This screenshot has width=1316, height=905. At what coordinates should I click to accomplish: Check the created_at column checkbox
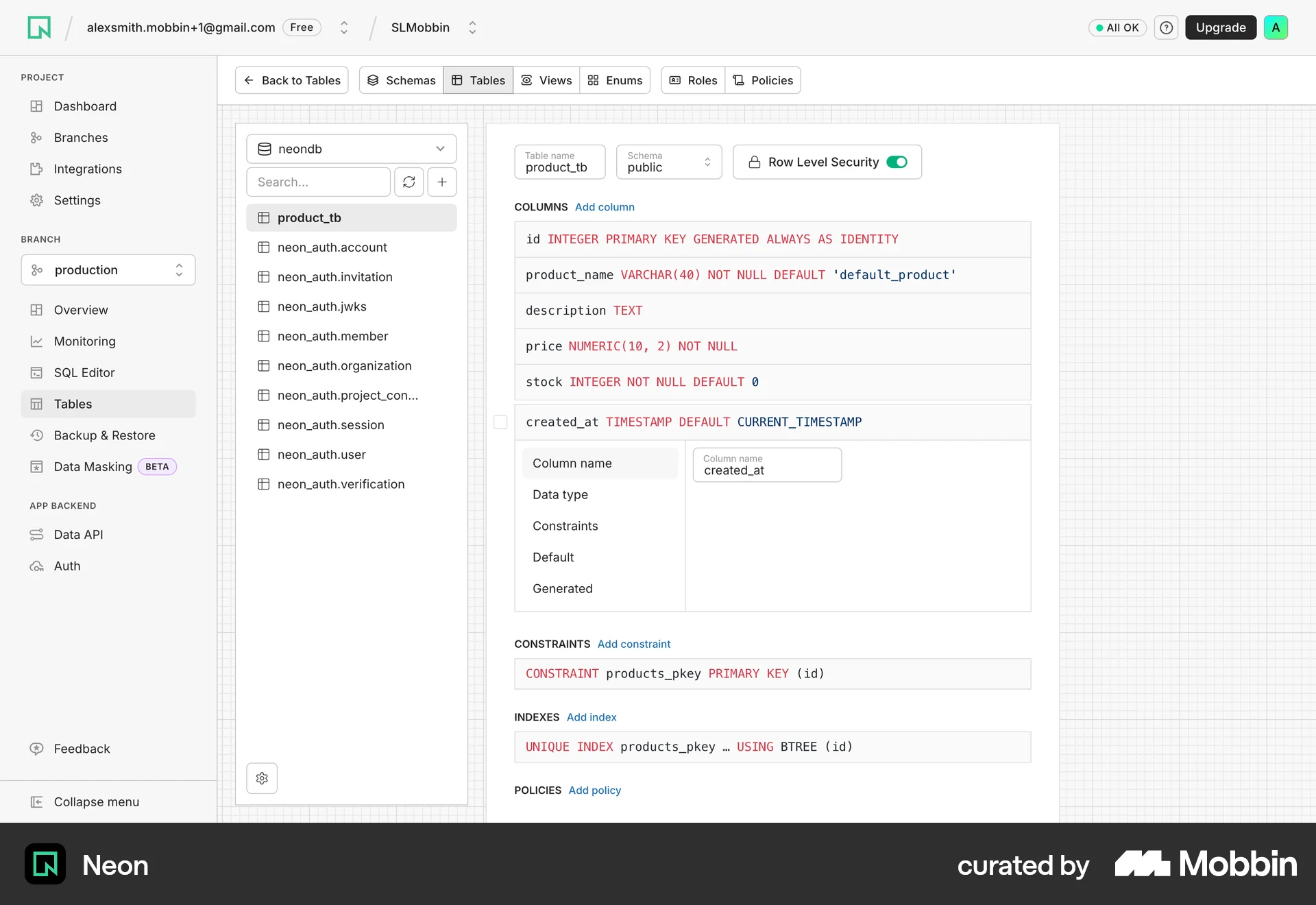500,422
